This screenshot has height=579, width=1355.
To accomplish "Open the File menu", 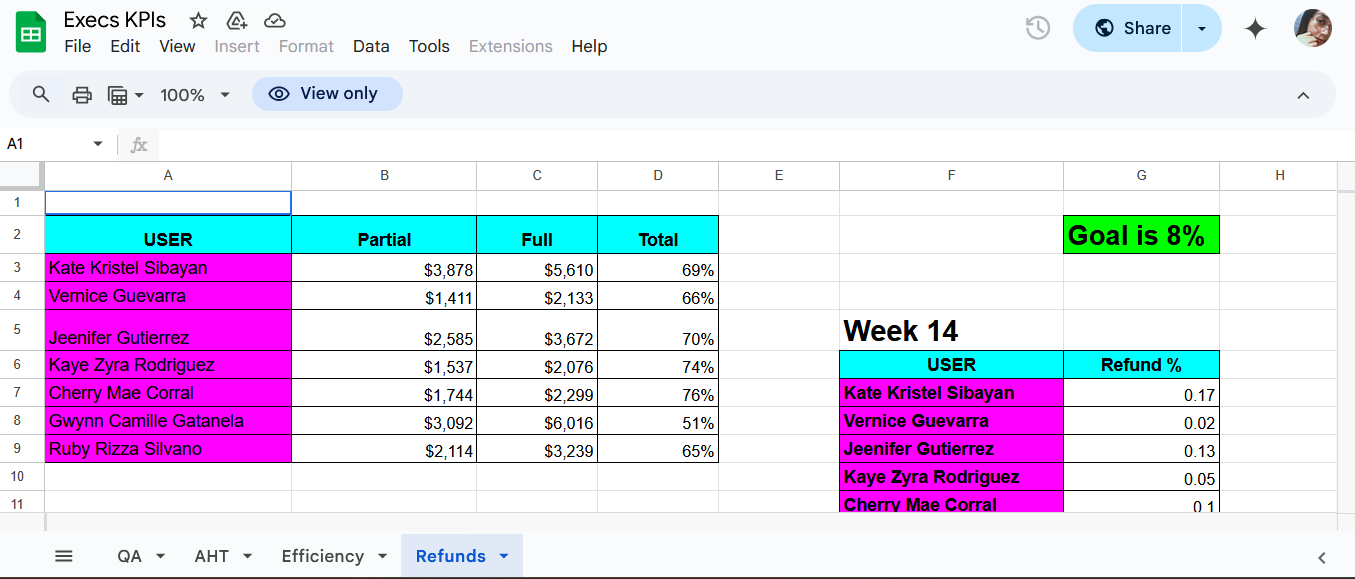I will (78, 46).
